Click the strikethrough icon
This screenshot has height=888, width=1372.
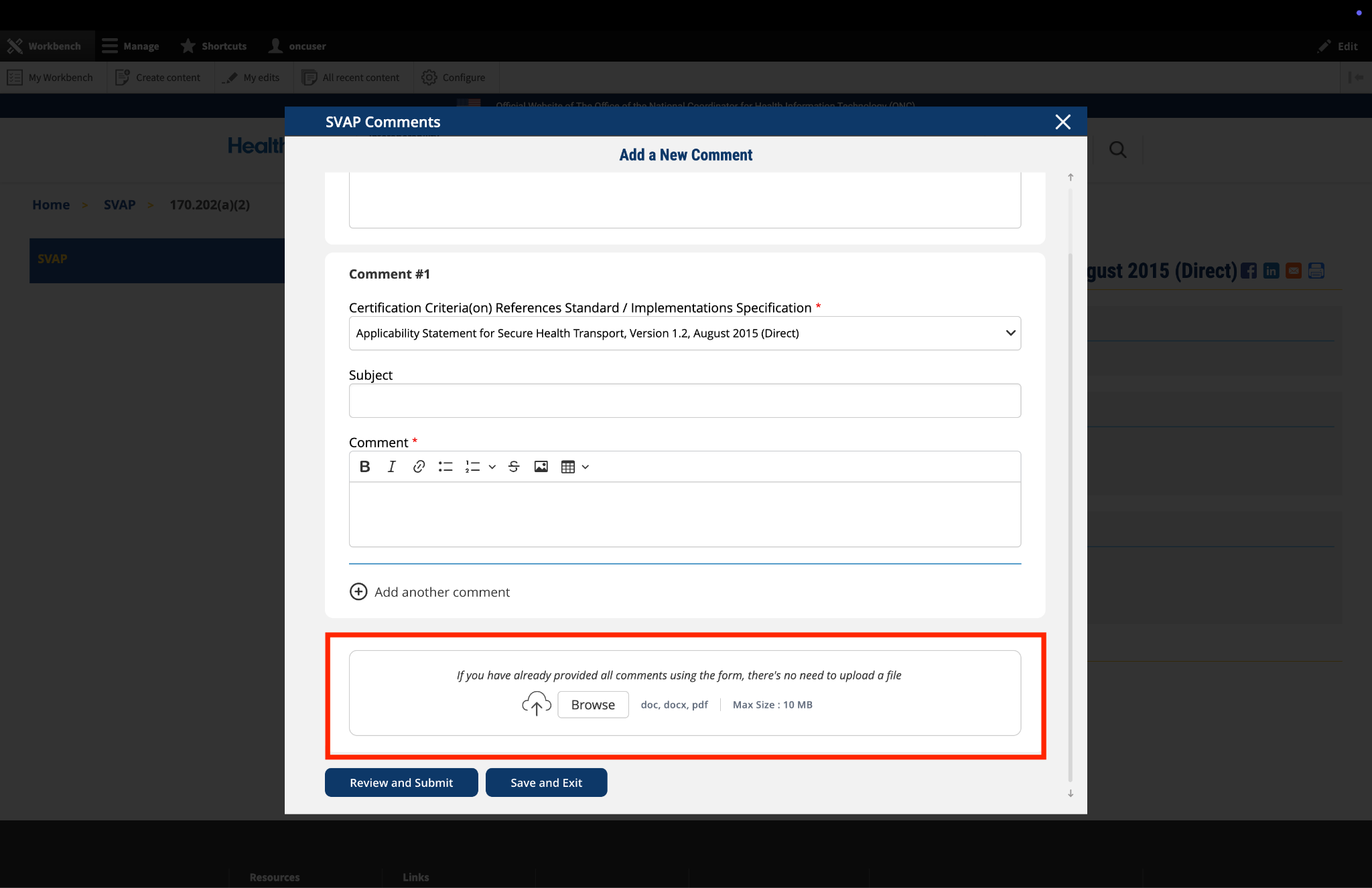[x=514, y=467]
